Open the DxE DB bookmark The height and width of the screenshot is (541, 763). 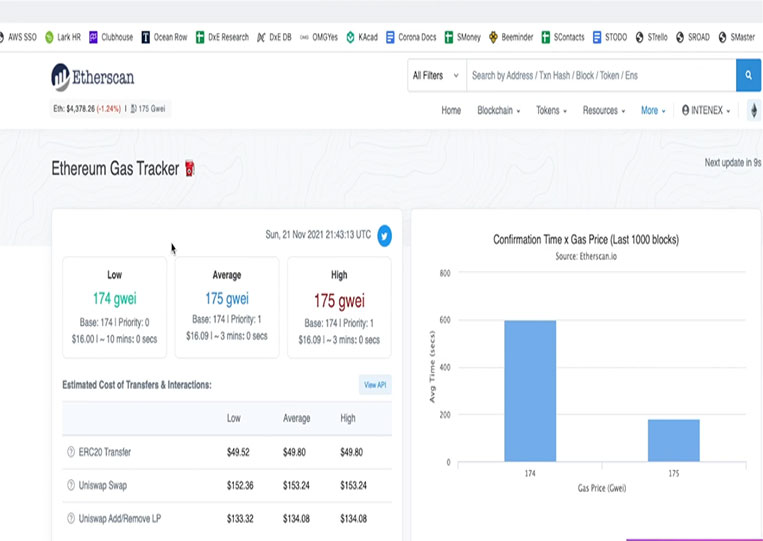(x=274, y=37)
